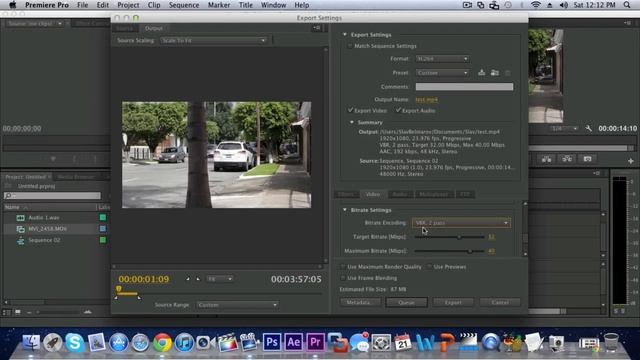
Task: Click the Target Bitrate slider handle
Action: (x=459, y=237)
